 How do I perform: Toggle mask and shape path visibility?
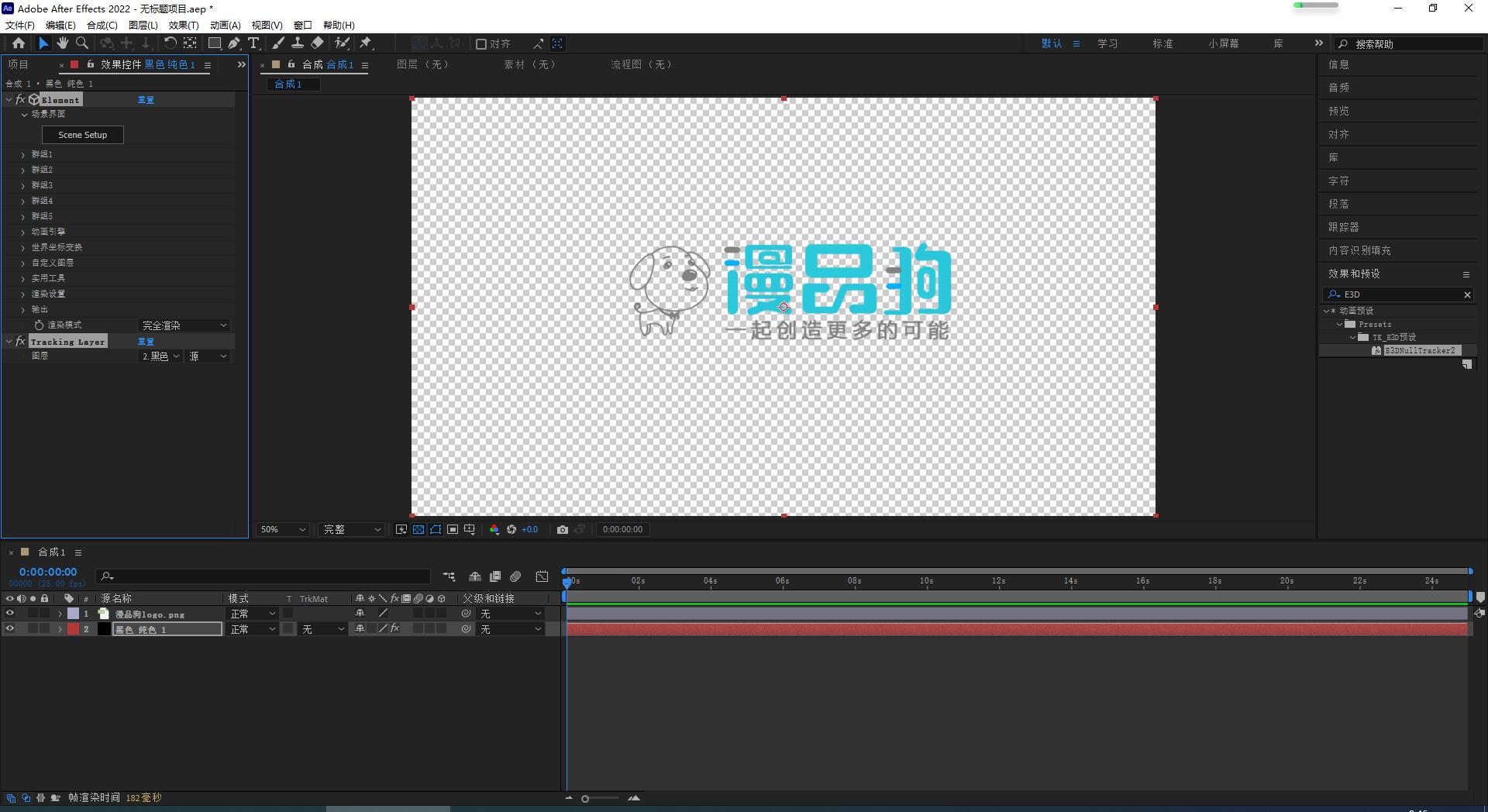[436, 530]
